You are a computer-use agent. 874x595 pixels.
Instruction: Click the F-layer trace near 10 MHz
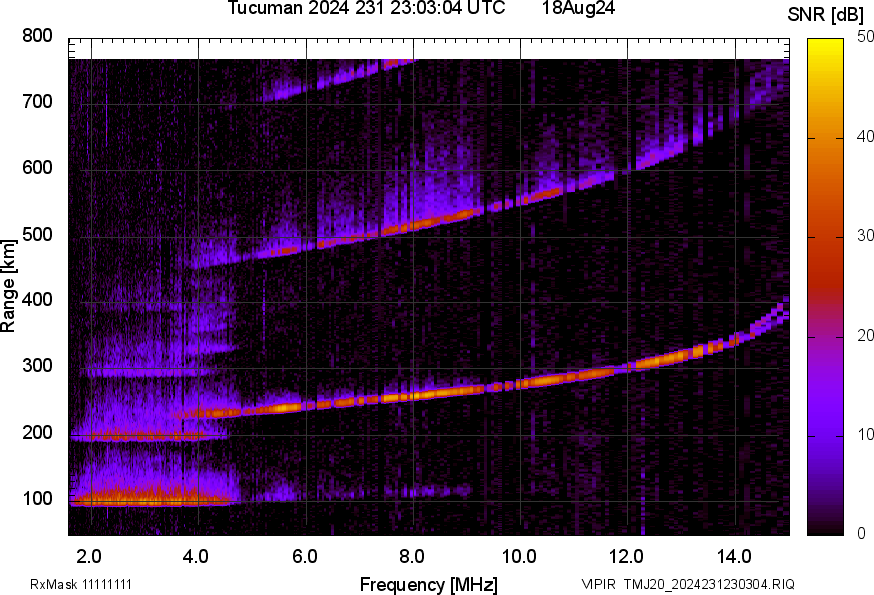click(x=521, y=384)
